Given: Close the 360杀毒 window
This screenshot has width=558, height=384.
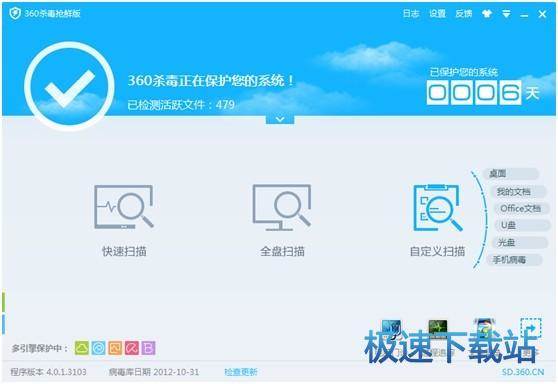Looking at the screenshot, I should (542, 14).
